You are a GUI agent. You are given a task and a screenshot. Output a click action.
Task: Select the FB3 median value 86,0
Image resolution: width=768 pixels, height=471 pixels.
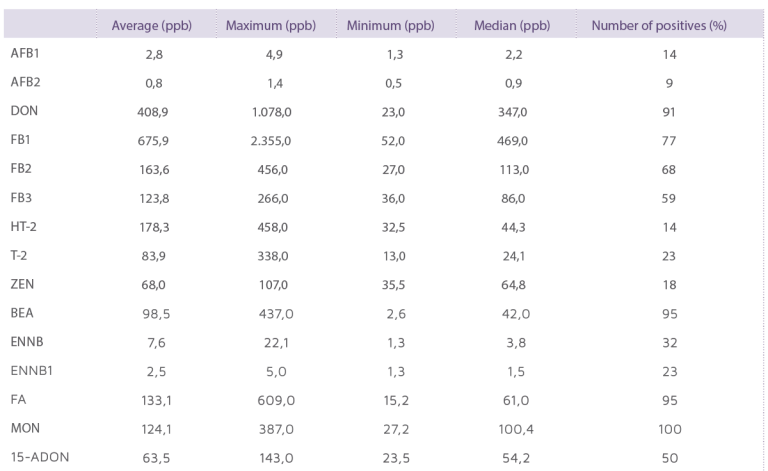[513, 198]
